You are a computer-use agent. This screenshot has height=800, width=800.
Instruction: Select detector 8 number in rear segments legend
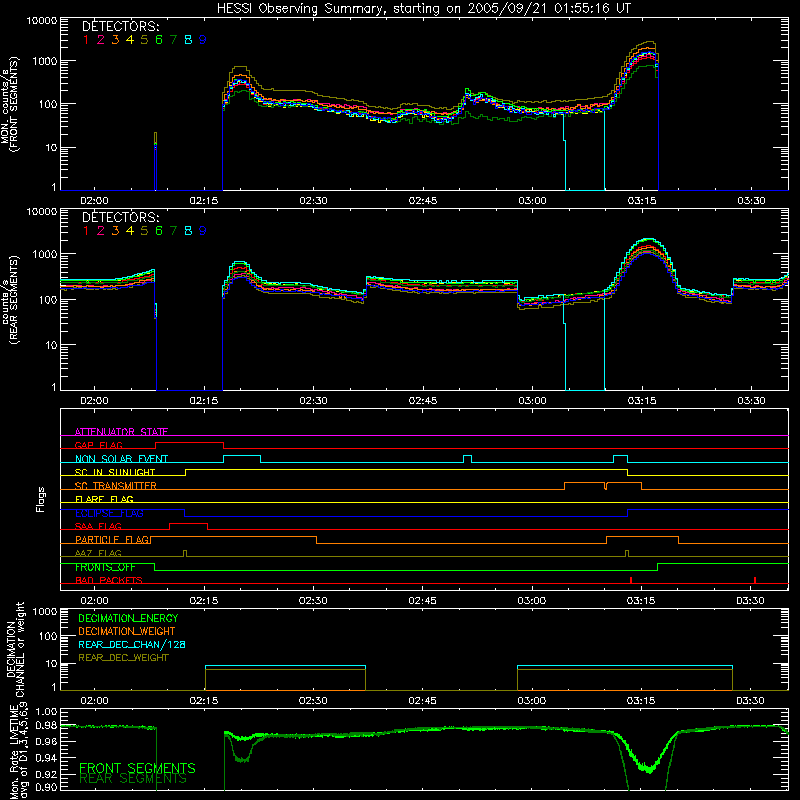(x=188, y=231)
